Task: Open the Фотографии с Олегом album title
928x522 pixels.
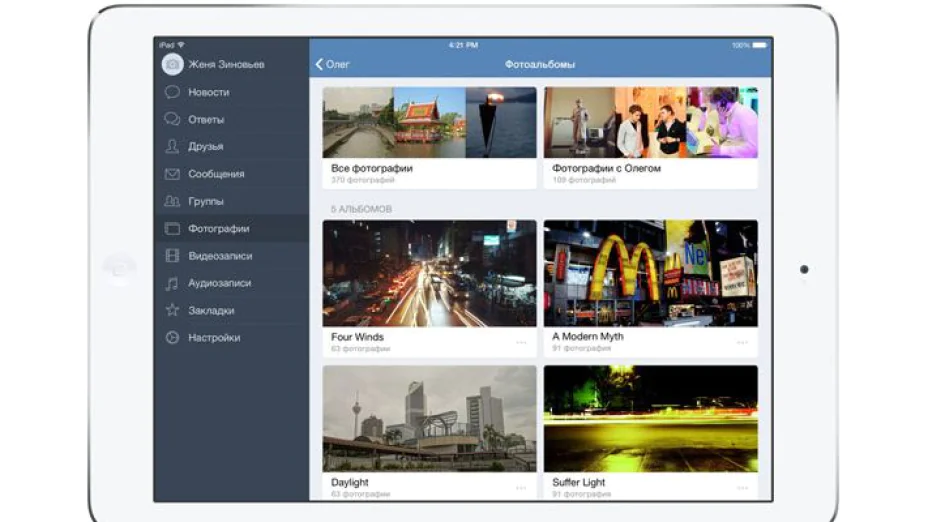Action: pos(606,168)
